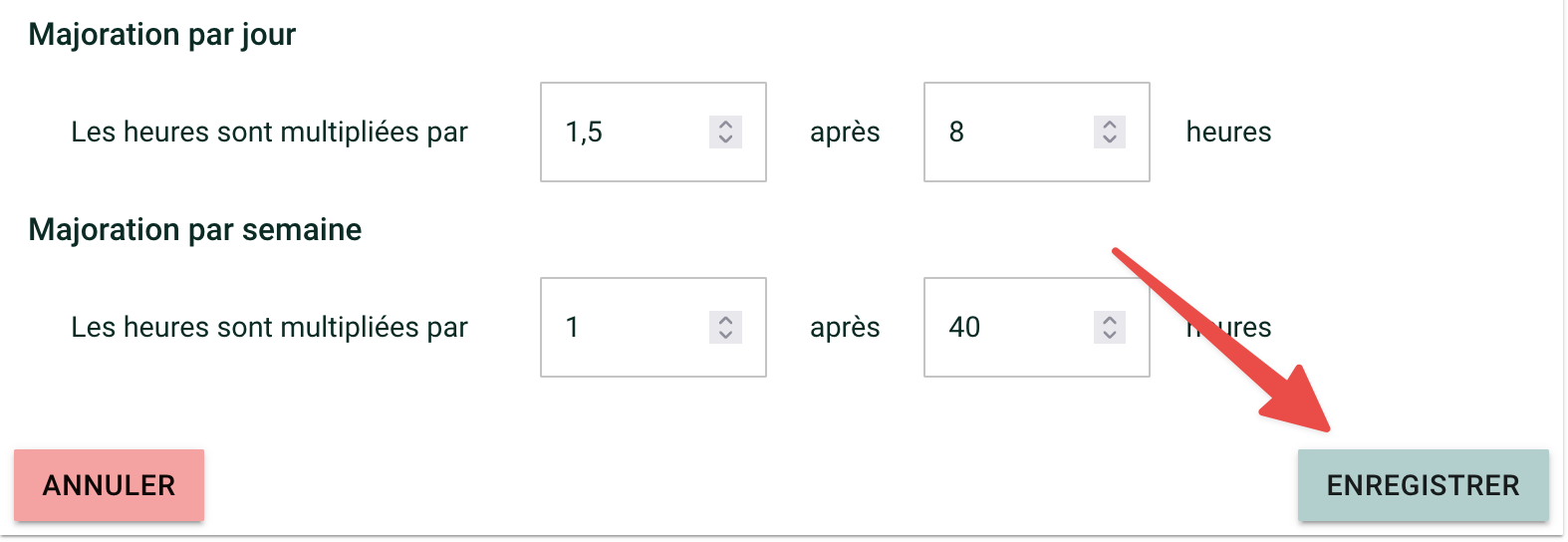Image resolution: width=1568 pixels, height=542 pixels.
Task: Click the "heures" label after the 8 field
Action: point(1228,132)
